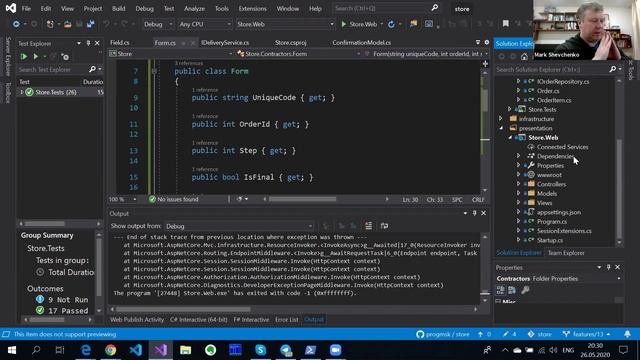640x360 pixels.
Task: Click Clear All icon in Output toolbar
Action: click(369, 226)
